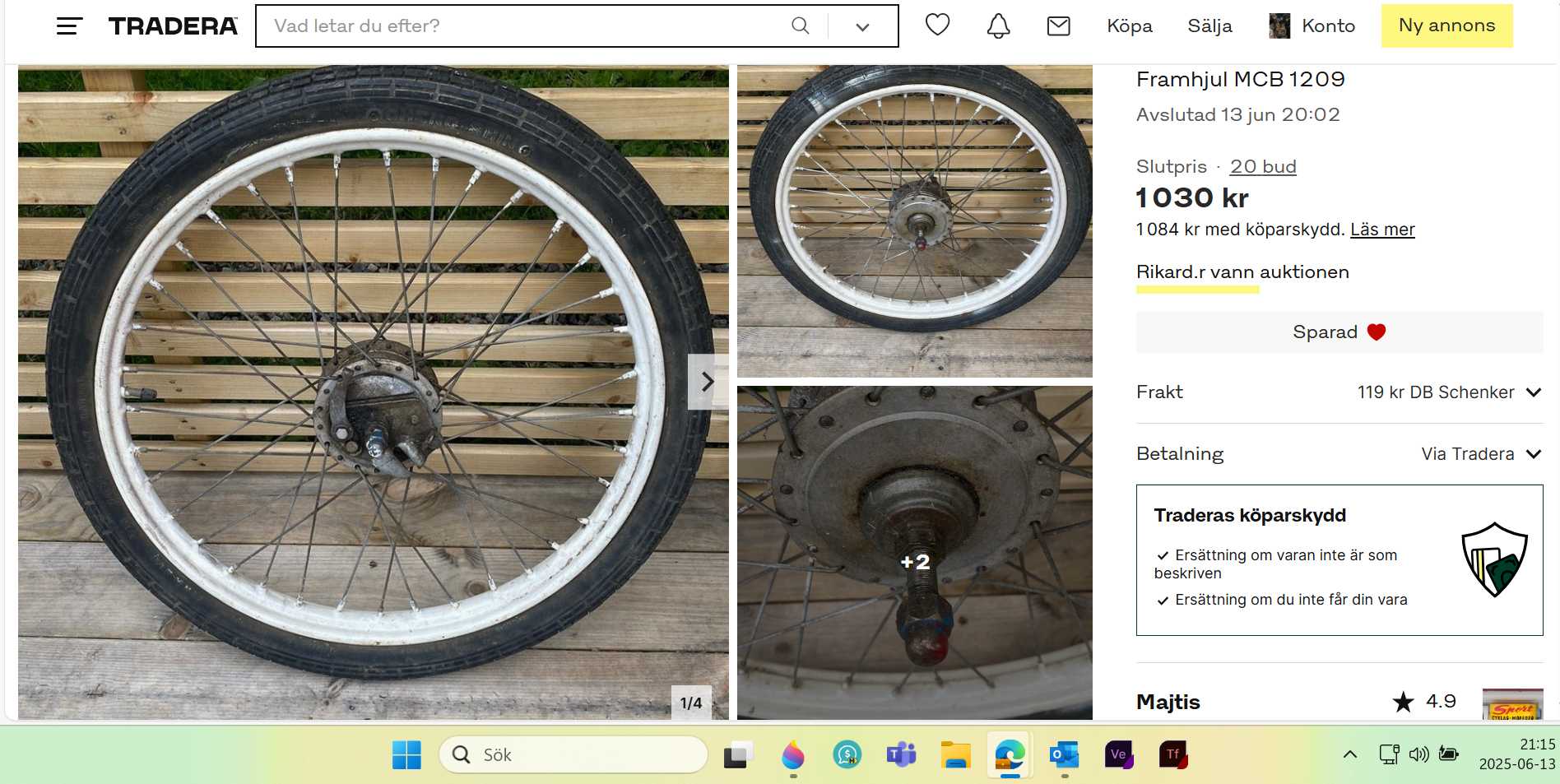This screenshot has width=1560, height=784.
Task: Click the Ny annons button
Action: (x=1446, y=26)
